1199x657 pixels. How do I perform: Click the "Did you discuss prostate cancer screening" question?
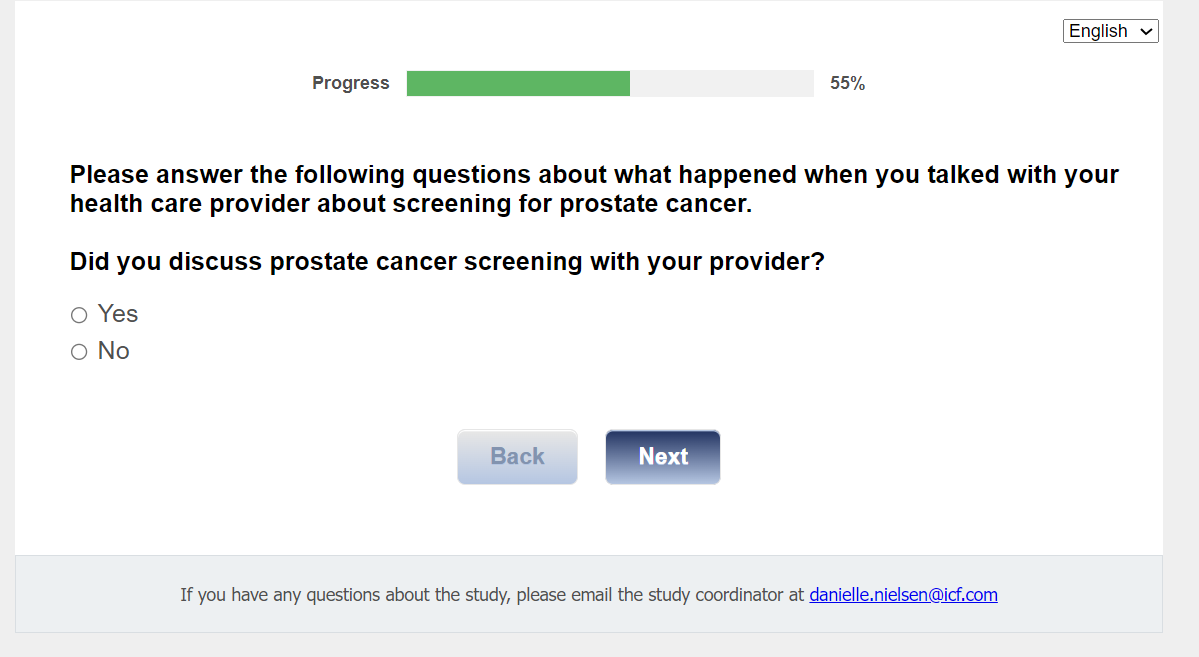(447, 262)
